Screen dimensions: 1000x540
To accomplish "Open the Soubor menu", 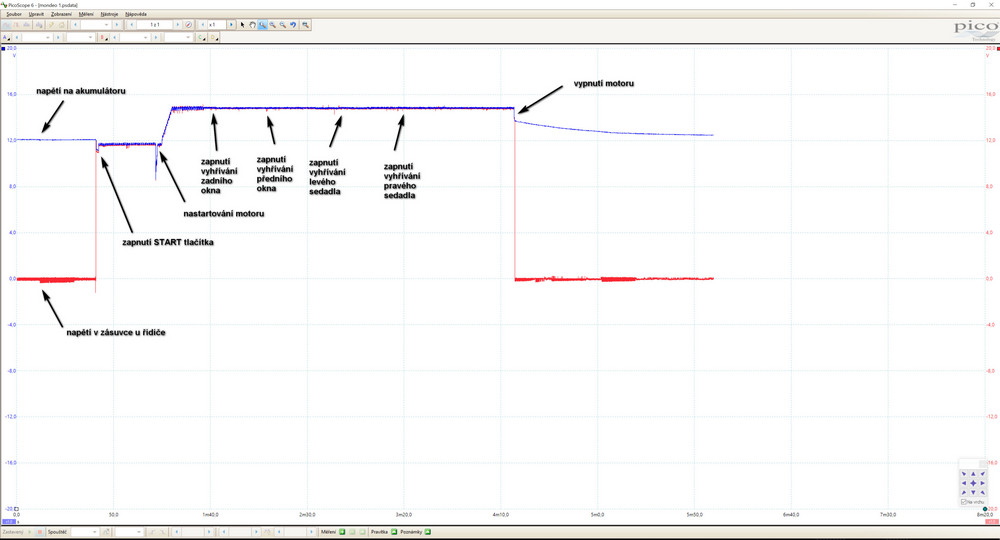I will click(x=14, y=14).
